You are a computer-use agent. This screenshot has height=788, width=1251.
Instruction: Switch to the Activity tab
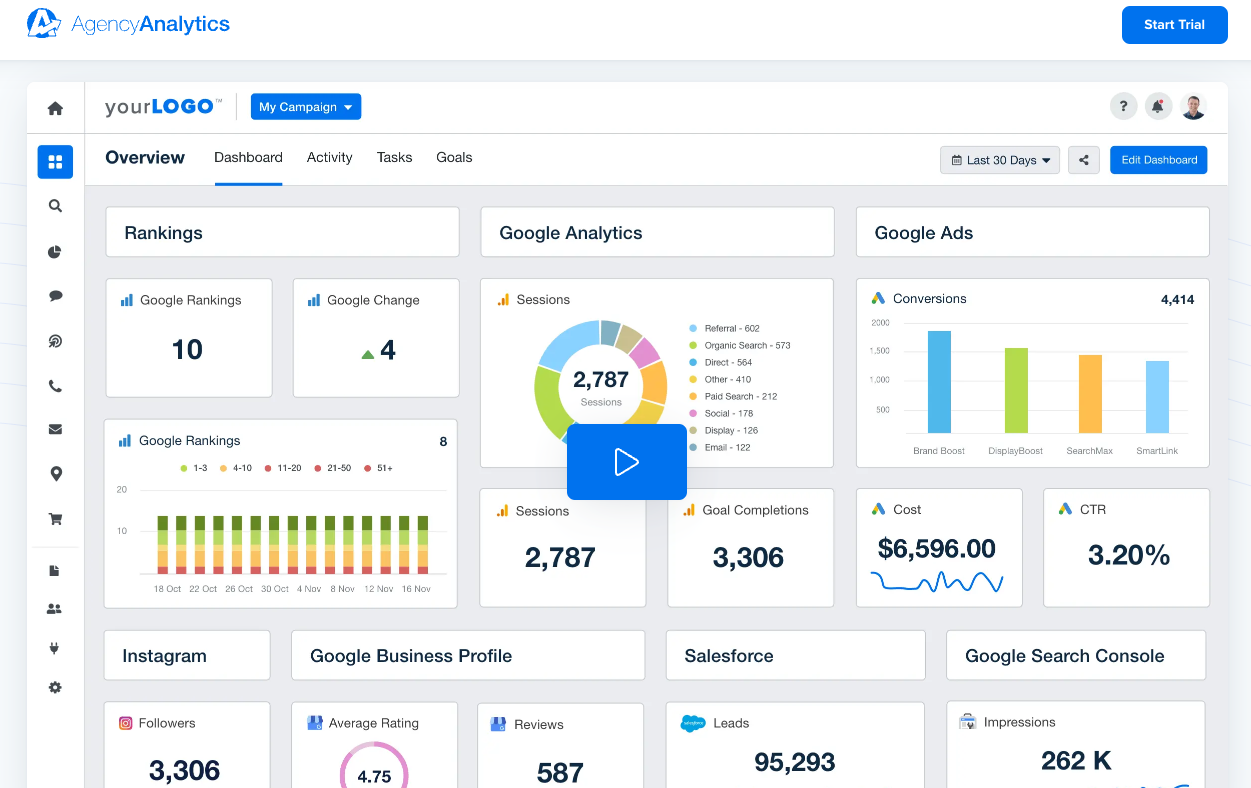coord(330,157)
